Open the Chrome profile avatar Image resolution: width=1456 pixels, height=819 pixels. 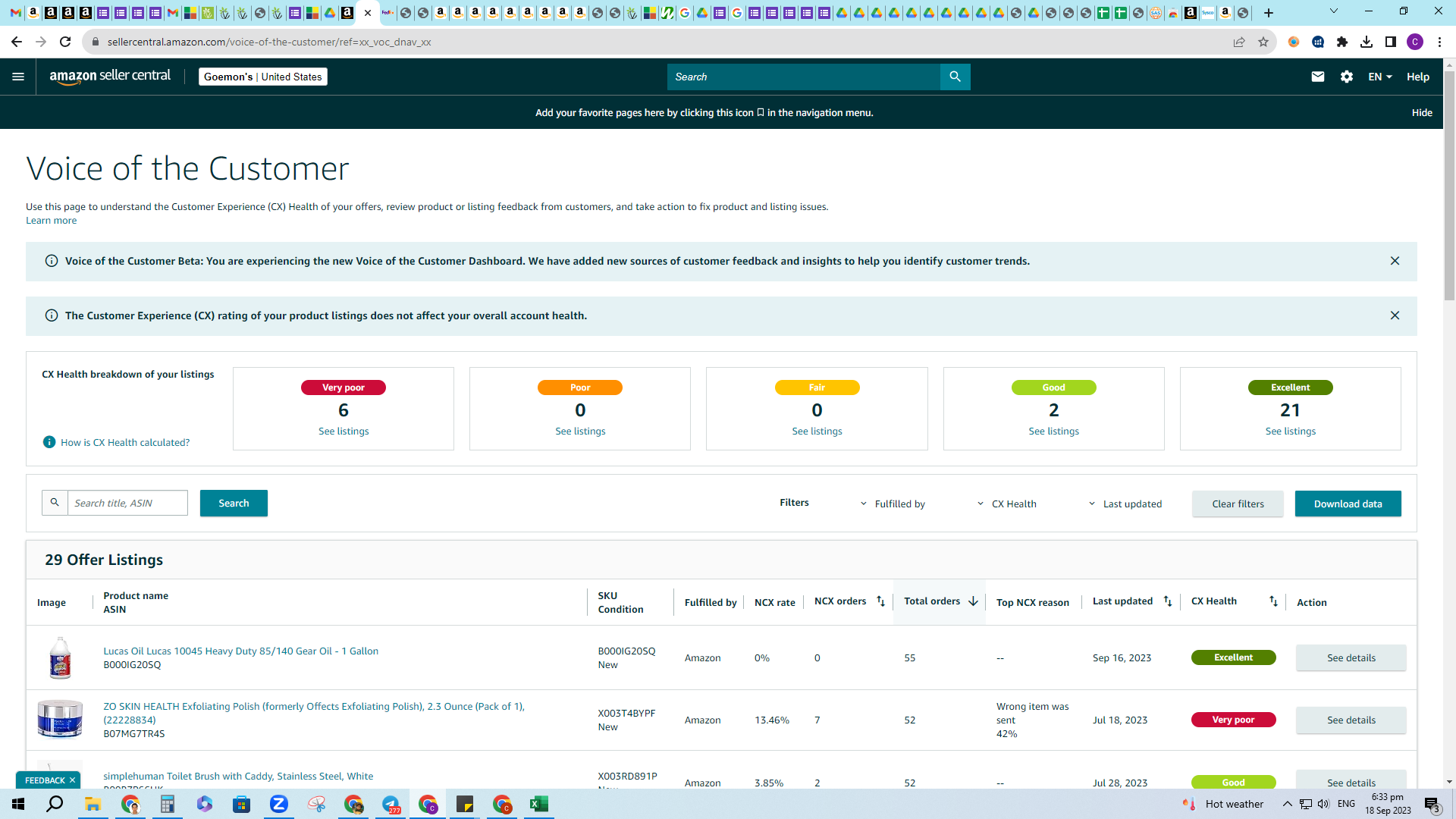tap(1415, 42)
